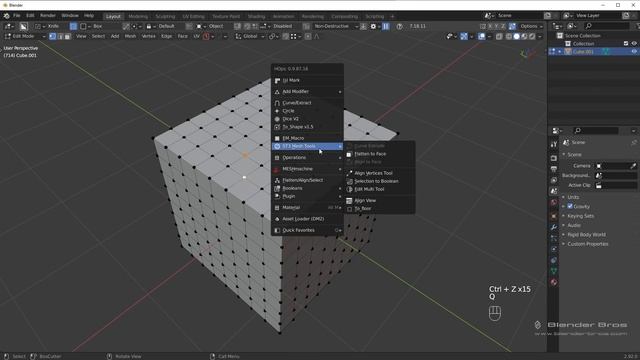The image size is (640, 360).
Task: Click Curve/Extract menu entry
Action: (x=307, y=103)
